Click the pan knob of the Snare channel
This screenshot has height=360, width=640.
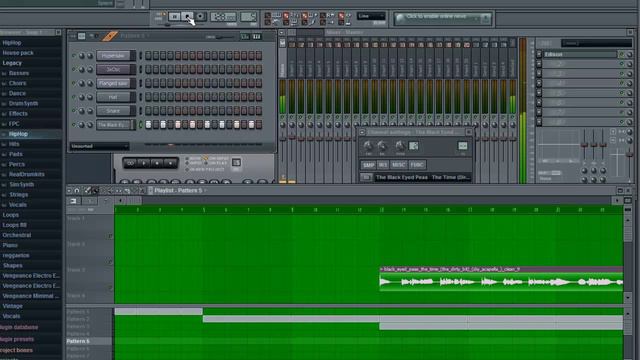coord(82,111)
